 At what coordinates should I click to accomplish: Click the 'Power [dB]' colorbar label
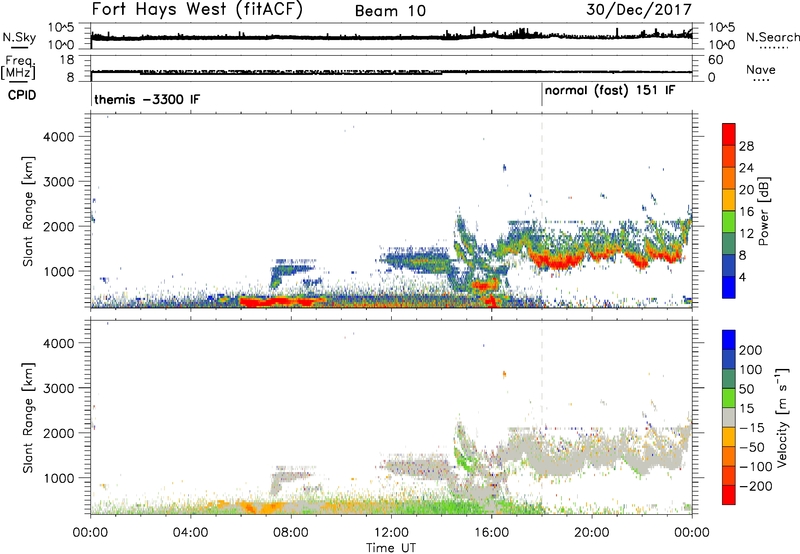click(764, 211)
